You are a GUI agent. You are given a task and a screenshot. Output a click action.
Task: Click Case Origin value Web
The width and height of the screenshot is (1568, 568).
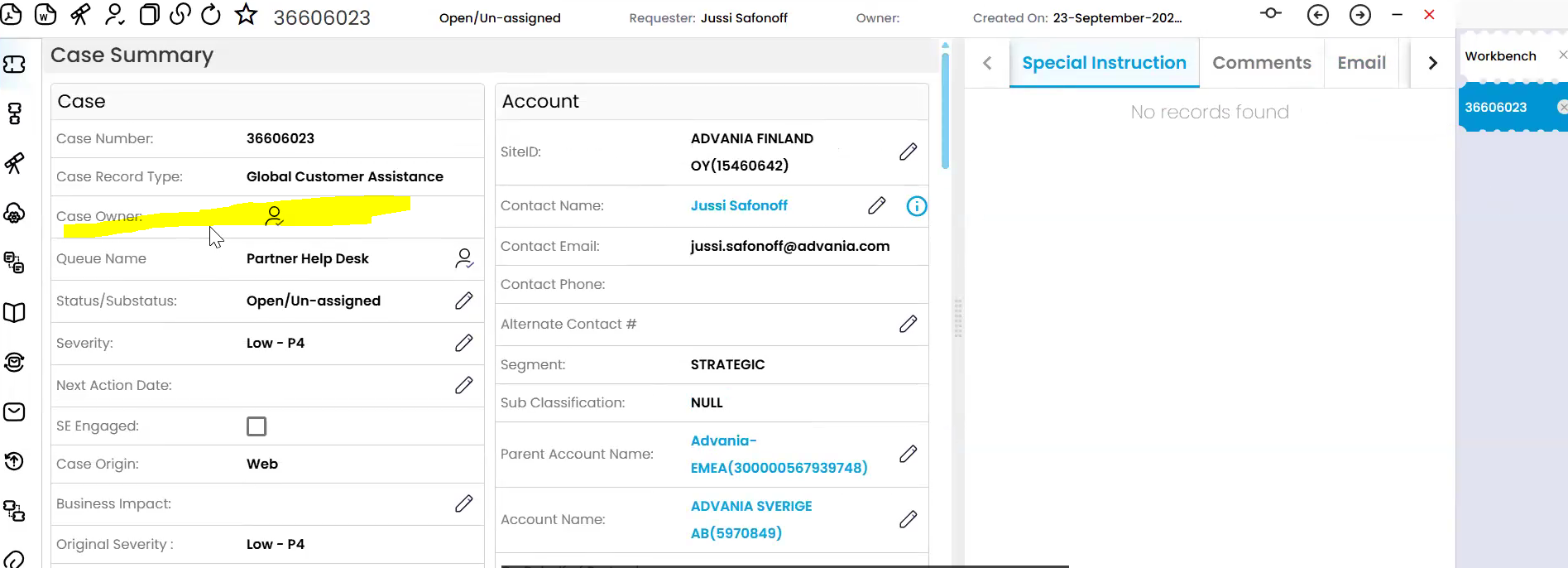pyautogui.click(x=262, y=464)
